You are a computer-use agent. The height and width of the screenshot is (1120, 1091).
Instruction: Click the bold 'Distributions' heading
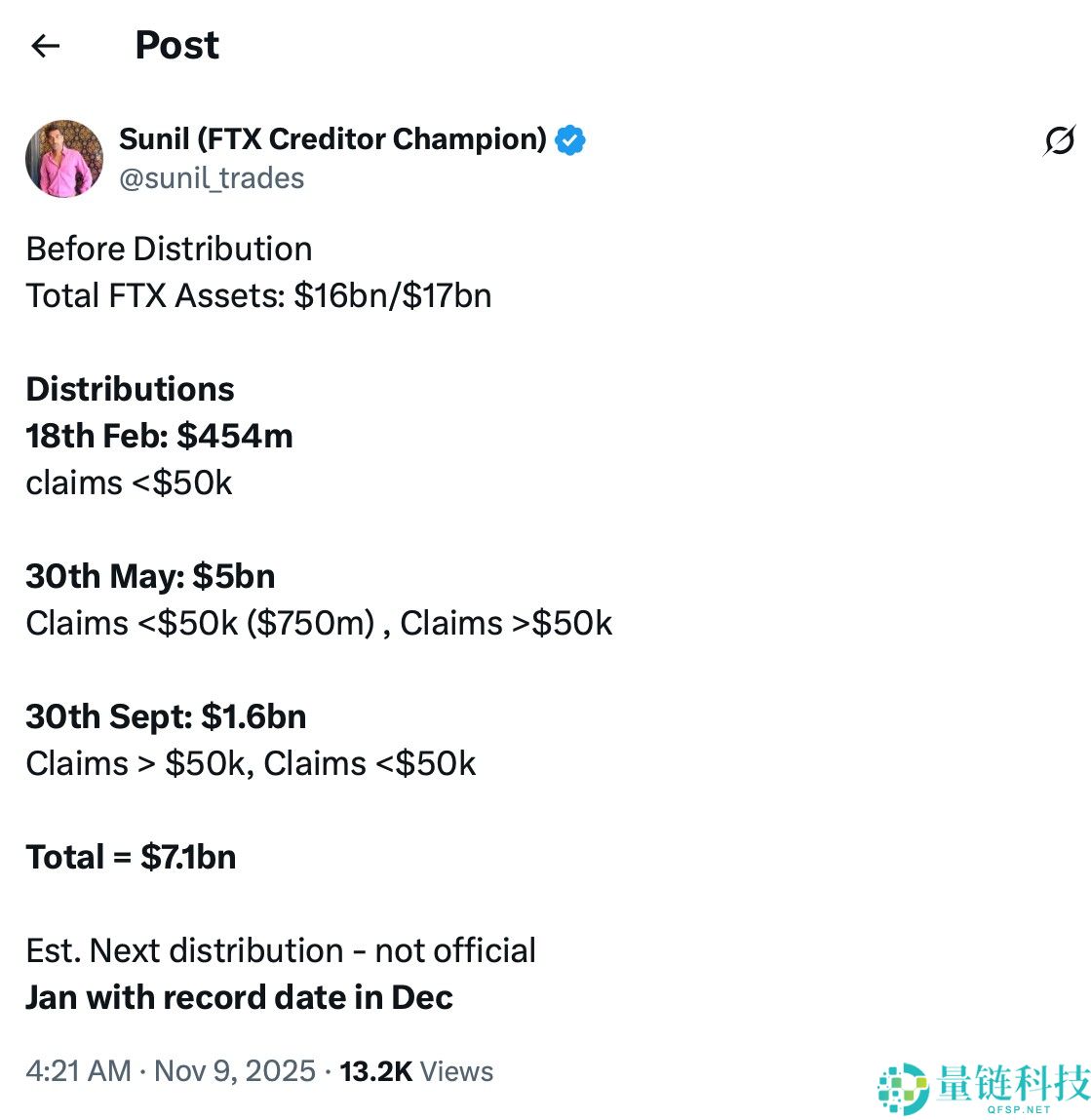coord(130,389)
